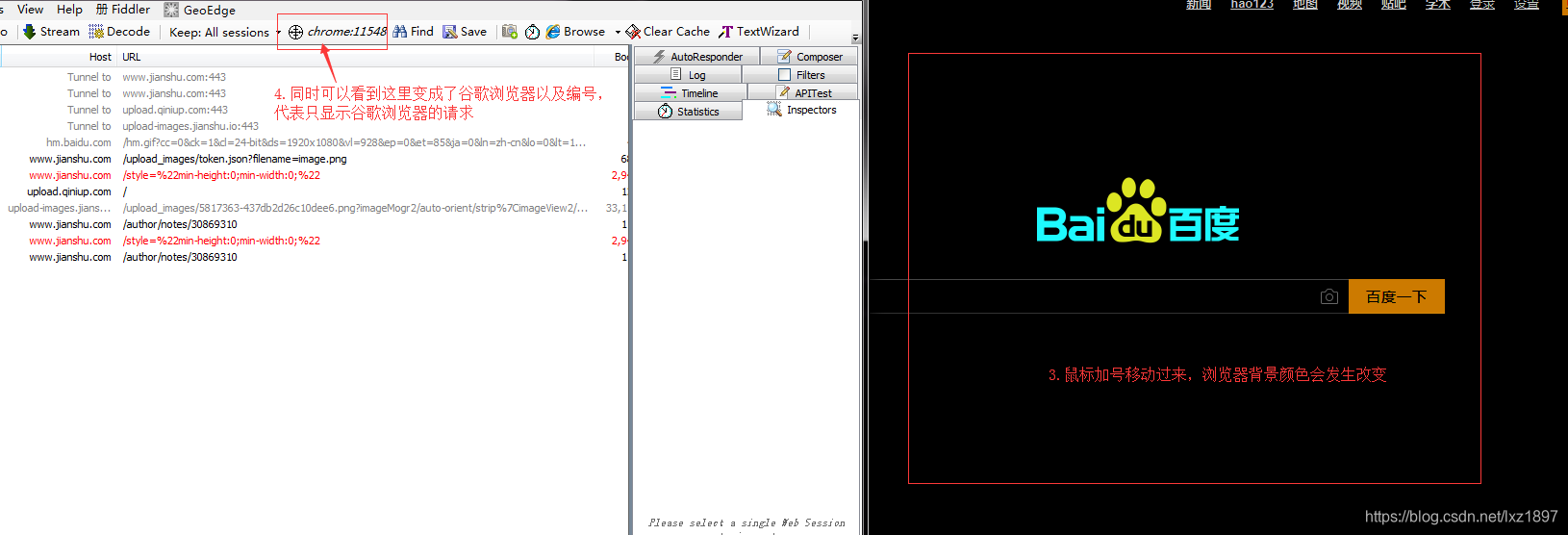The image size is (1568, 535).
Task: Open the hao123 link on Baidu
Action: pyautogui.click(x=1252, y=5)
